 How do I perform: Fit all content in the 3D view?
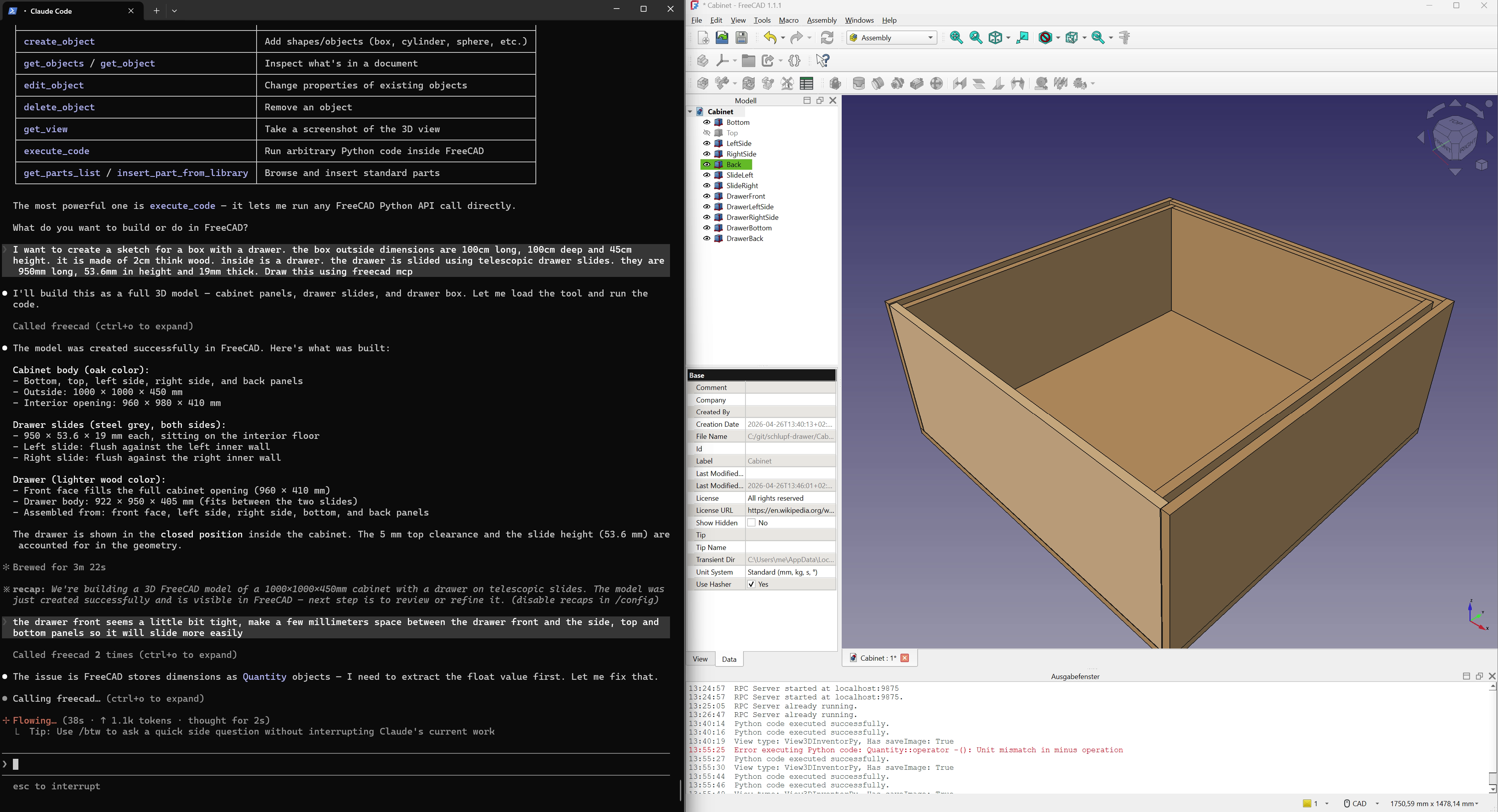(x=956, y=38)
